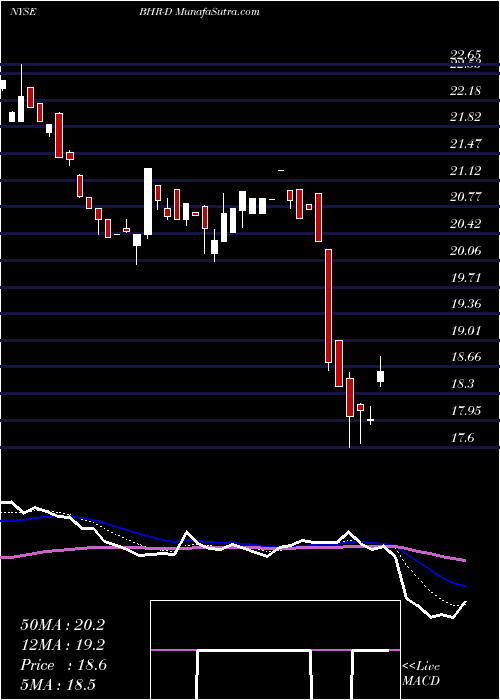Select the 20.77 price level label
This screenshot has height=700, width=500.
[466, 197]
